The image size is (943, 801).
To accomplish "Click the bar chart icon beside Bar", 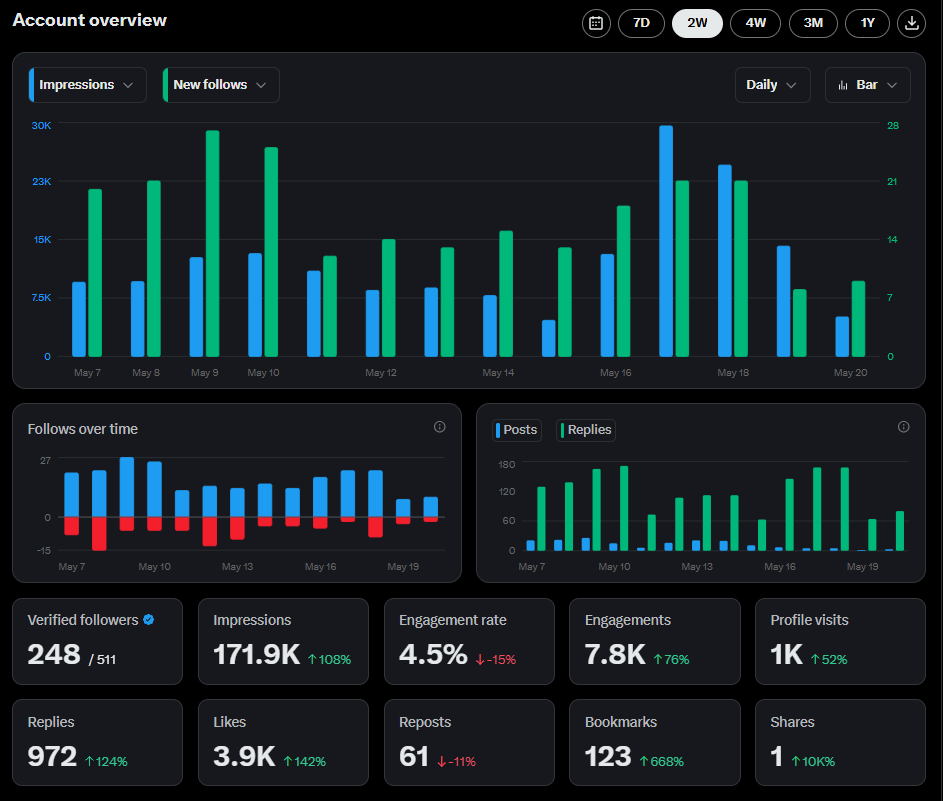I will [843, 85].
